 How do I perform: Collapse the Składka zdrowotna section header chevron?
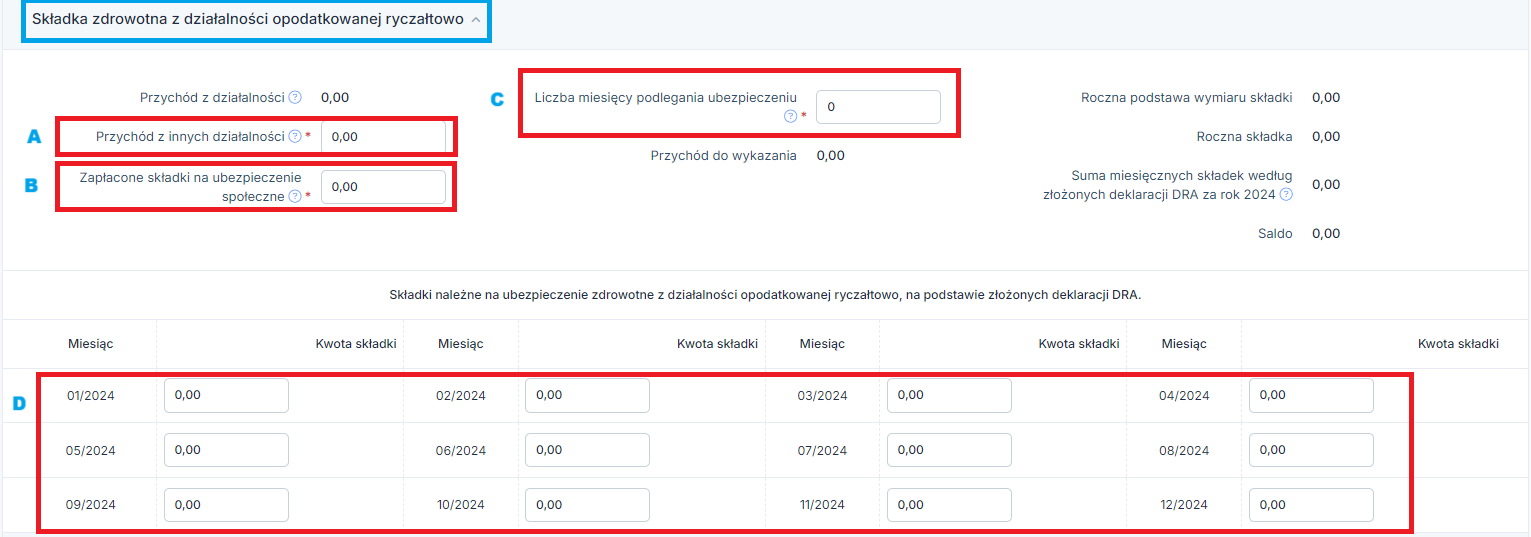coord(476,19)
